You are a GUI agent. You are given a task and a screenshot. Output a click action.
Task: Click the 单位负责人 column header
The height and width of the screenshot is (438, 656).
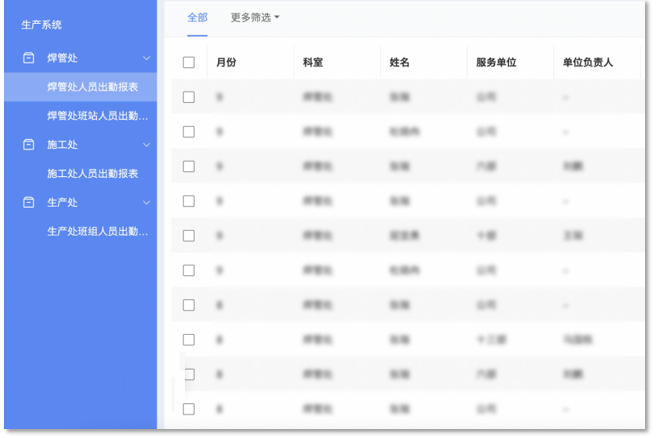[x=588, y=62]
